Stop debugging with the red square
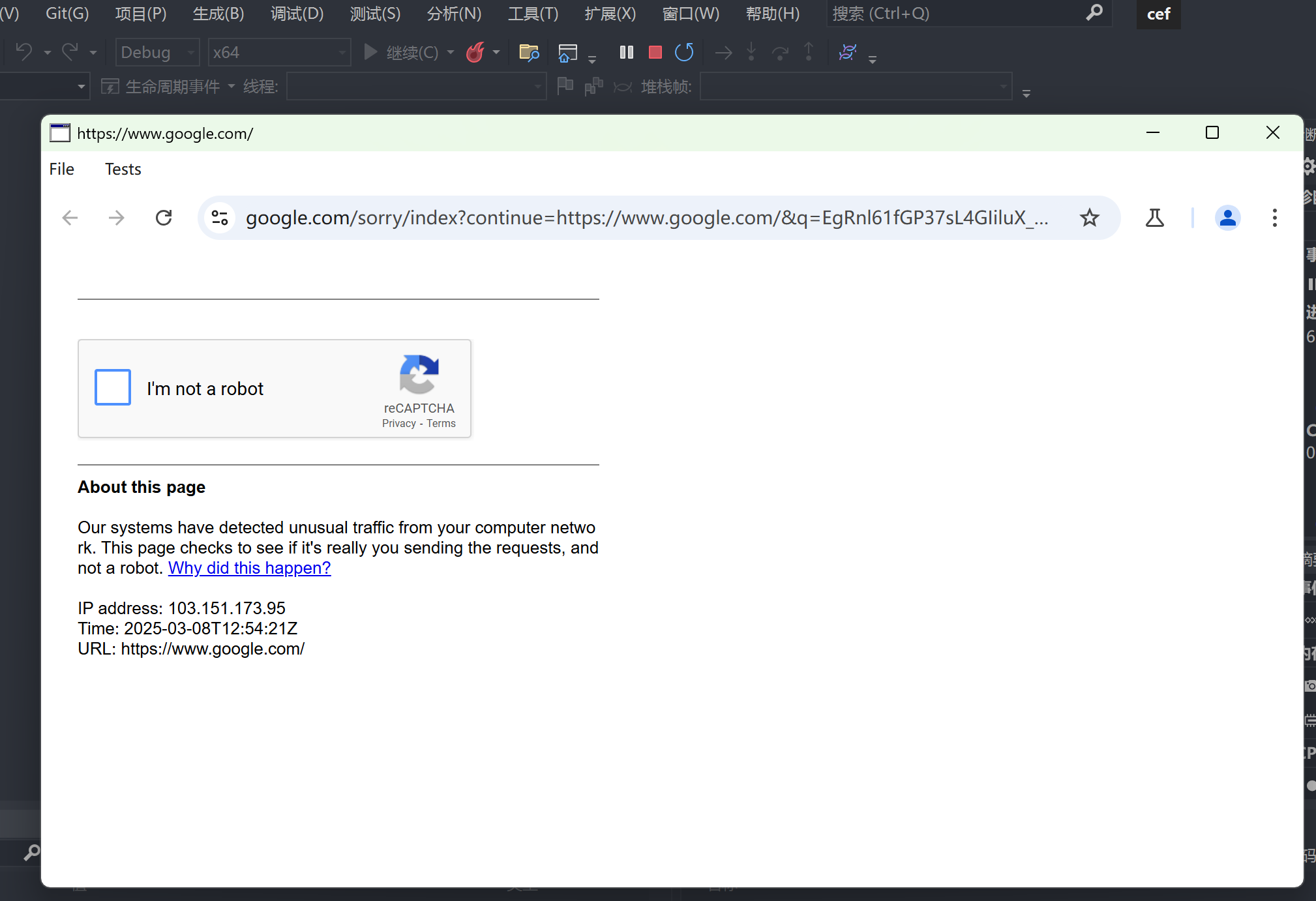Screen dimensions: 1316x901 point(655,52)
